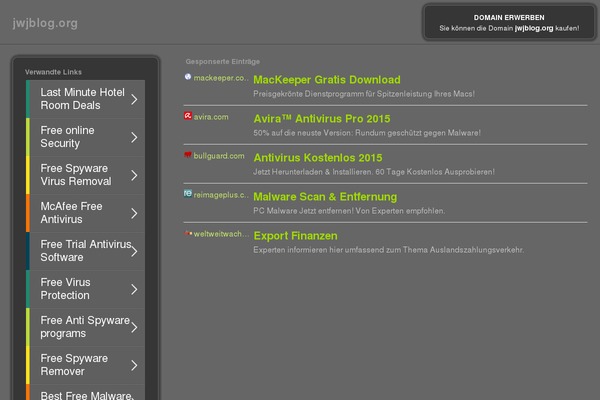600x400 pixels.
Task: Open Free Virus Protection entry
Action: tap(85, 289)
